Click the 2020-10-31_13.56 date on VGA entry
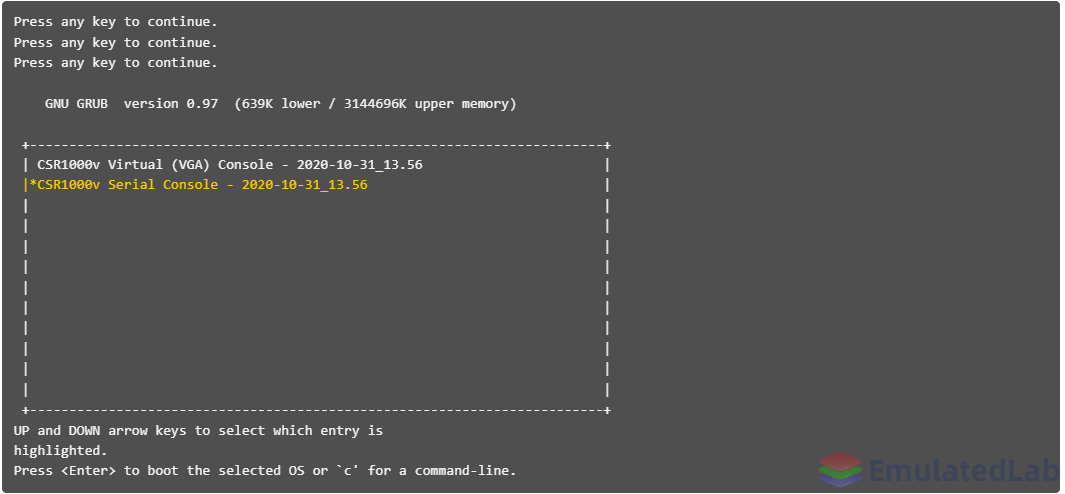Image resolution: width=1065 pixels, height=494 pixels. [x=360, y=165]
